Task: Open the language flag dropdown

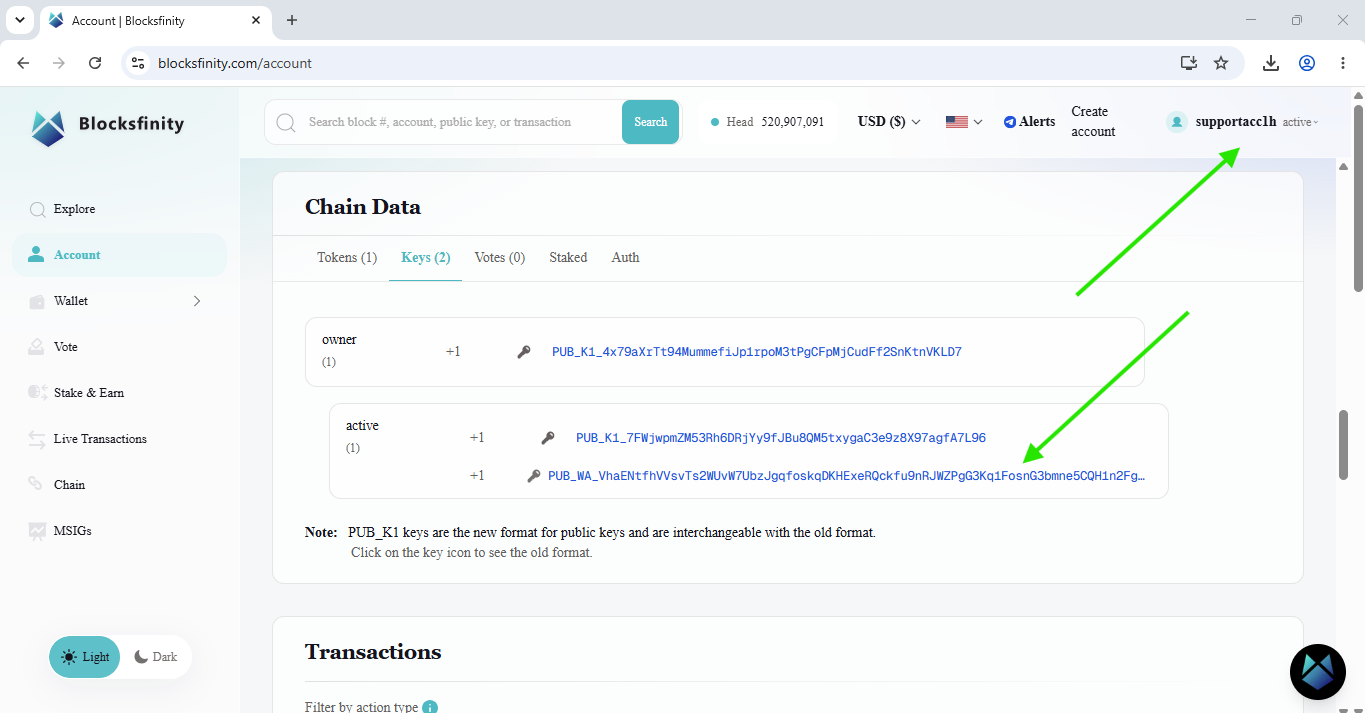Action: tap(964, 122)
